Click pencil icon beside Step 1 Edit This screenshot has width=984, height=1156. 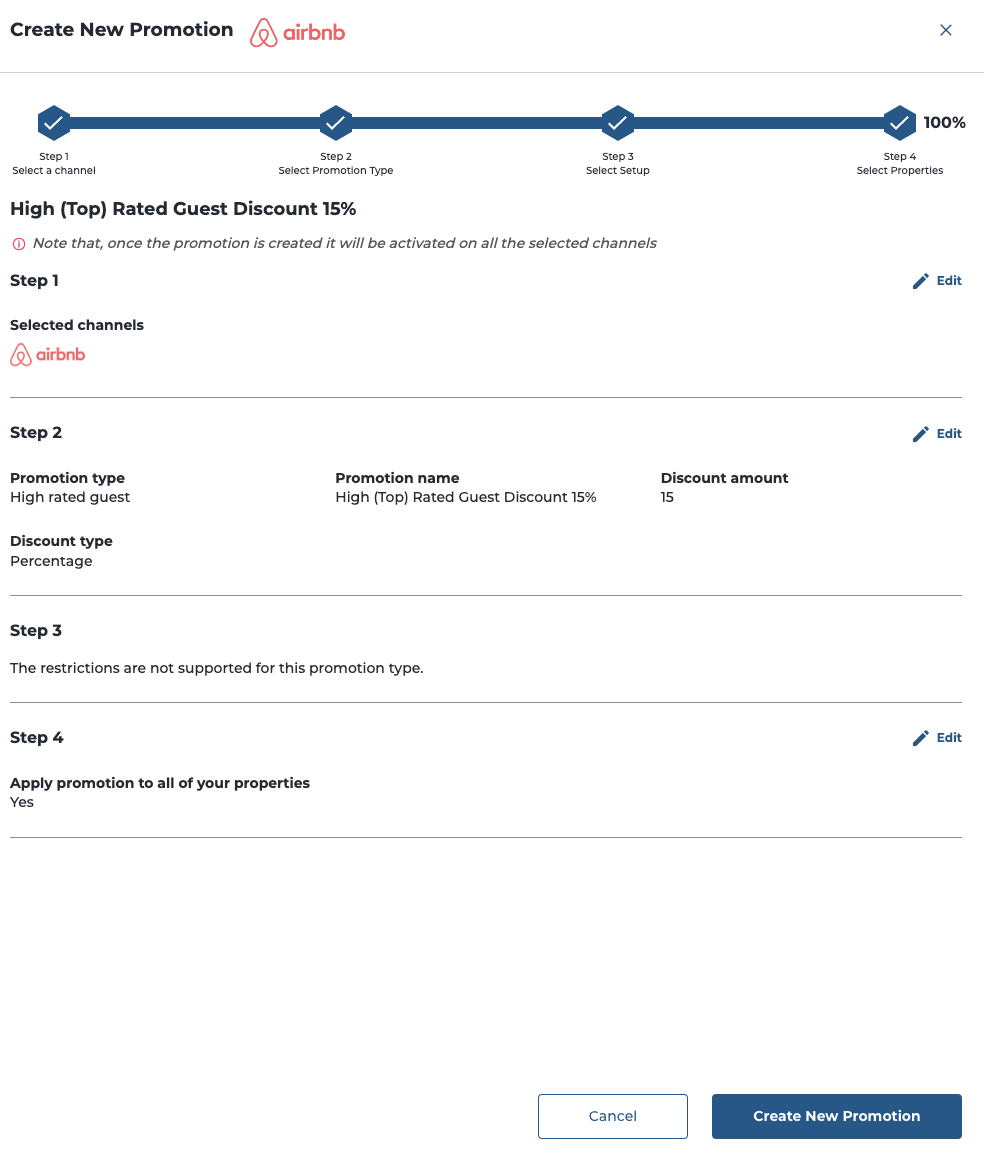(921, 281)
